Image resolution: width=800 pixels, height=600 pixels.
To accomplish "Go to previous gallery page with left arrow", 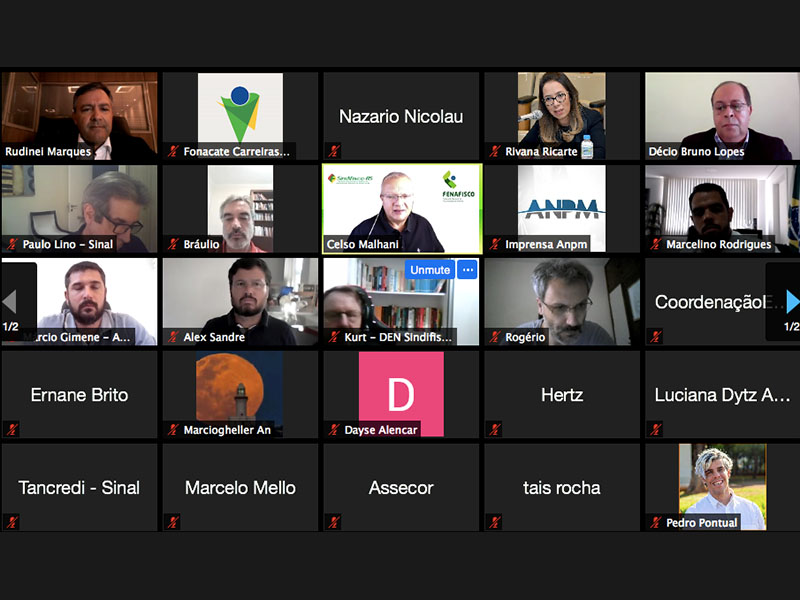I will (10, 302).
